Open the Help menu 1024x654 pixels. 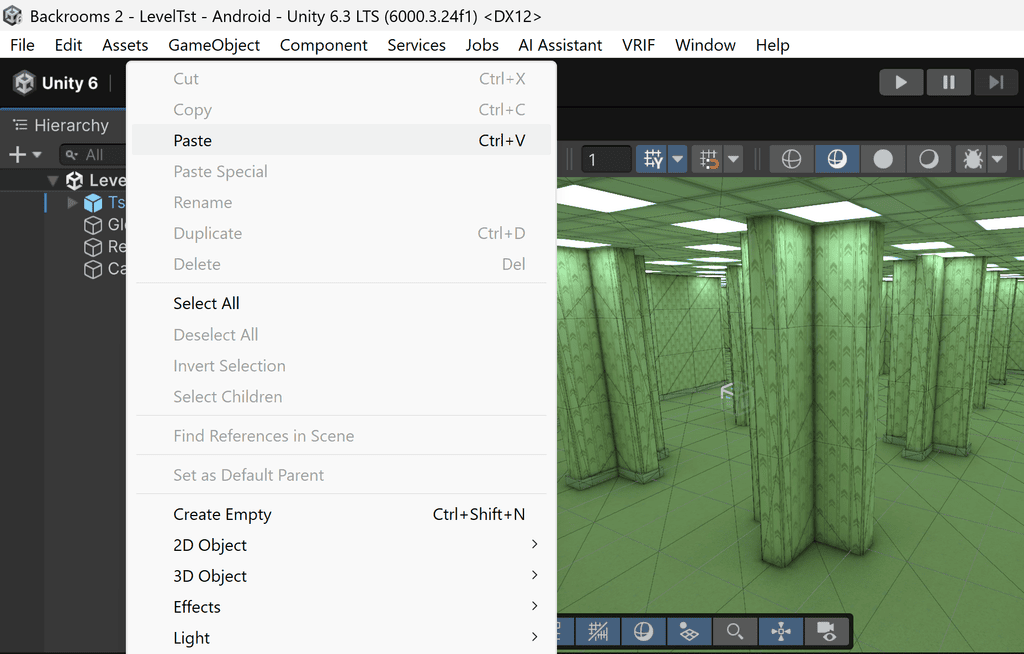(773, 45)
